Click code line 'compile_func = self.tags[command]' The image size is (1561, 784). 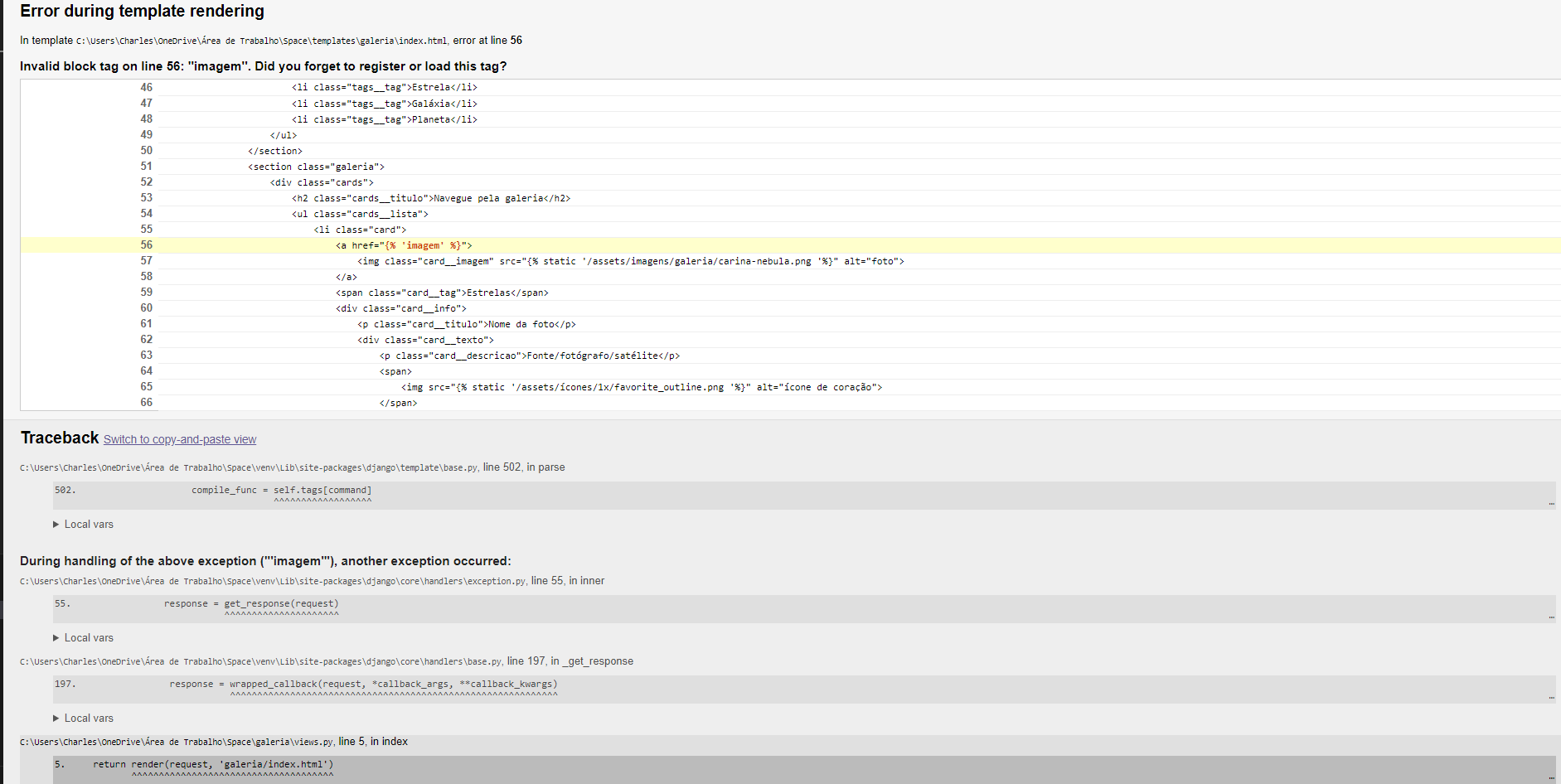[x=282, y=491]
